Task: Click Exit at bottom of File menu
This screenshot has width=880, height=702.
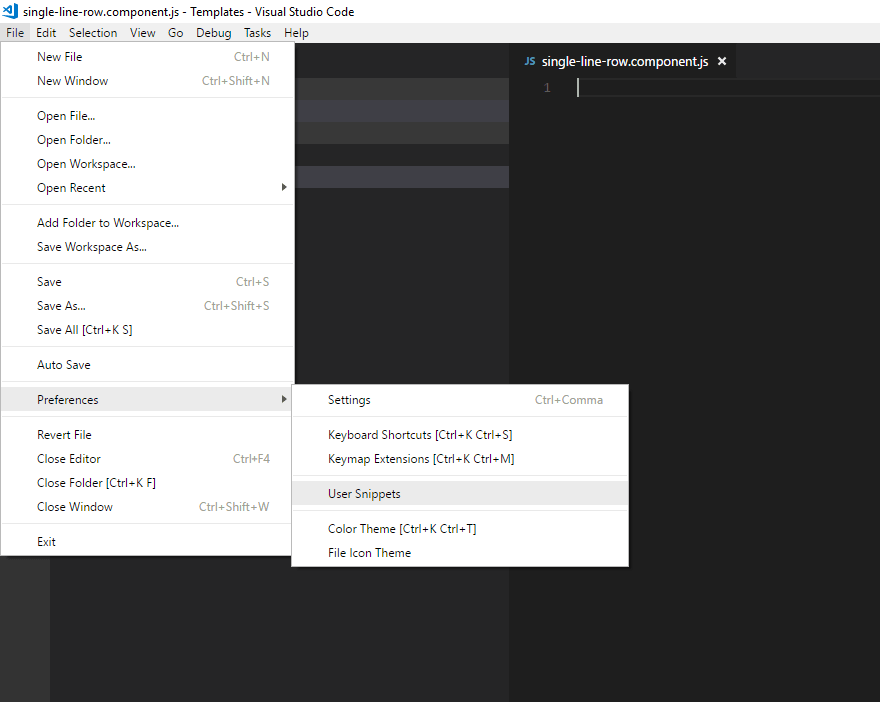Action: (47, 542)
